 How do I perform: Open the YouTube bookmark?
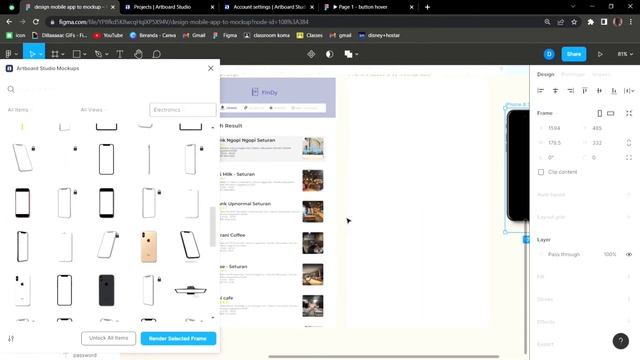108,36
